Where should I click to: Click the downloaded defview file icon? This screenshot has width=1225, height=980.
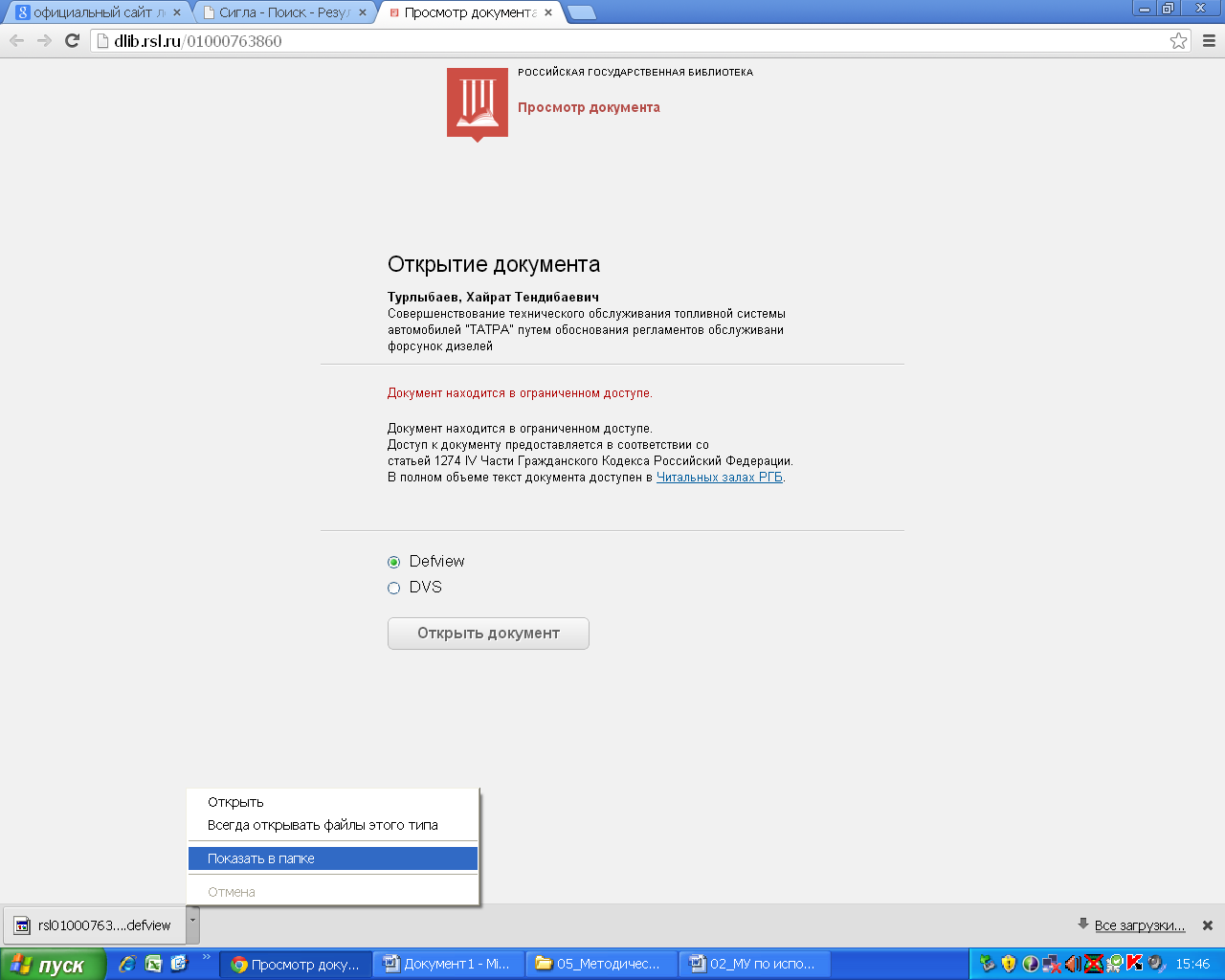click(22, 925)
